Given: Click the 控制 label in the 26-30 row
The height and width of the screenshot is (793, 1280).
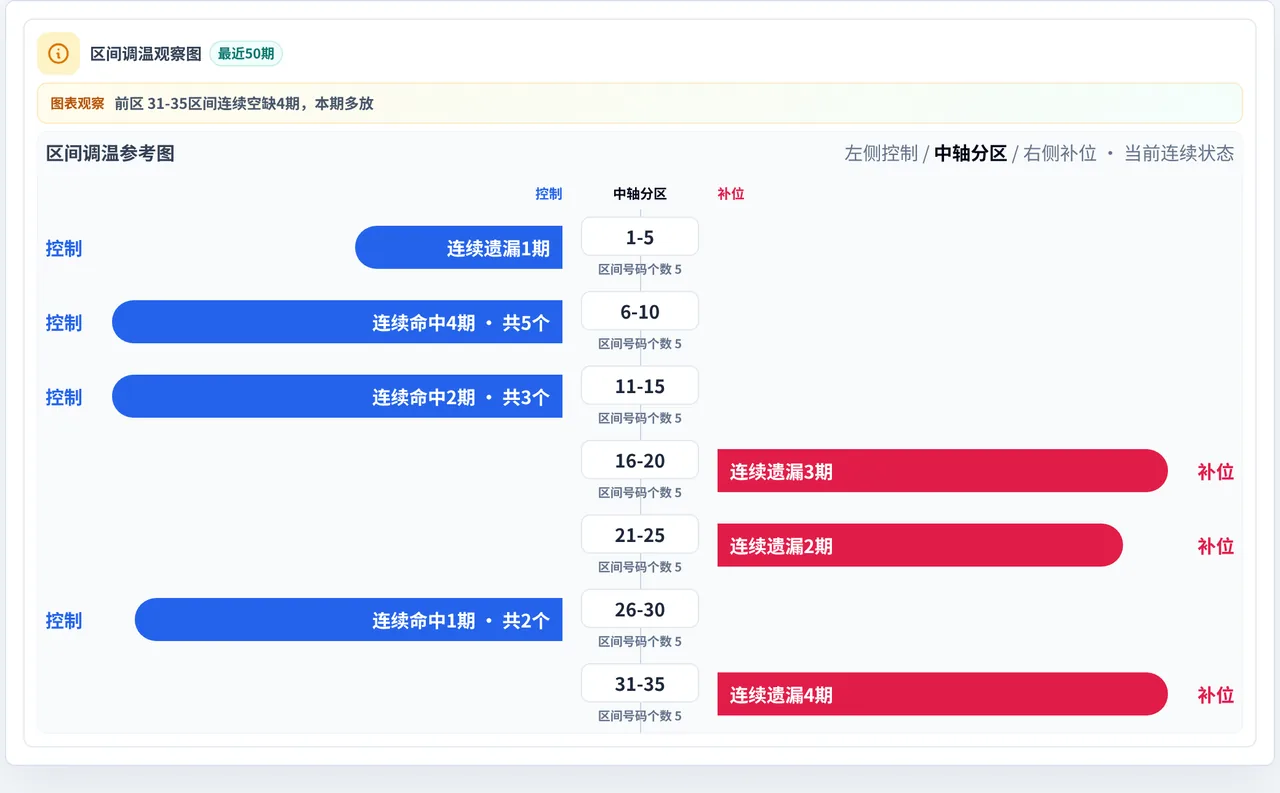Looking at the screenshot, I should click(x=64, y=620).
